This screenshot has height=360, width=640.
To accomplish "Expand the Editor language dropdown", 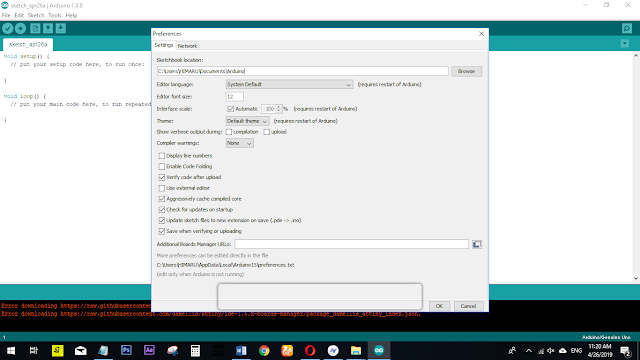I will (289, 84).
